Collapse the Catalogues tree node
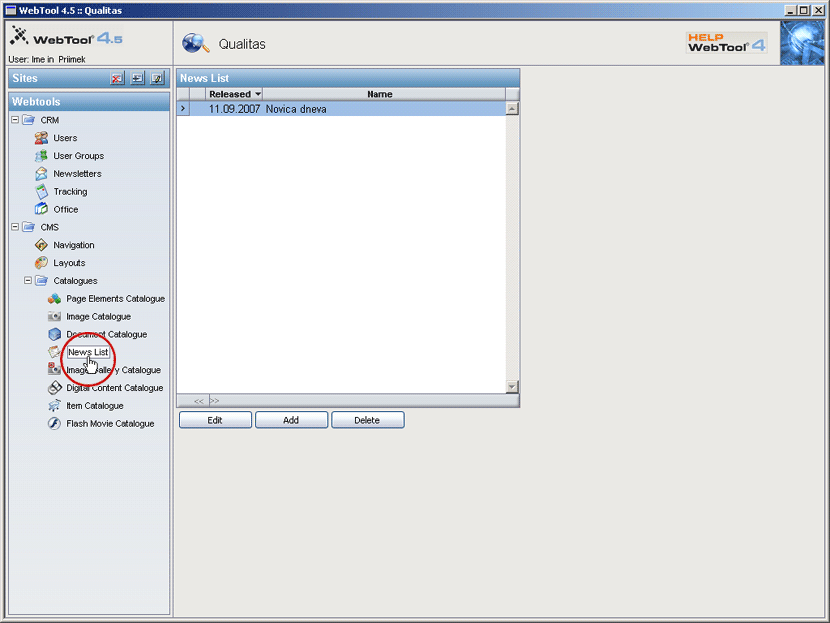Viewport: 830px width, 623px height. 28,281
